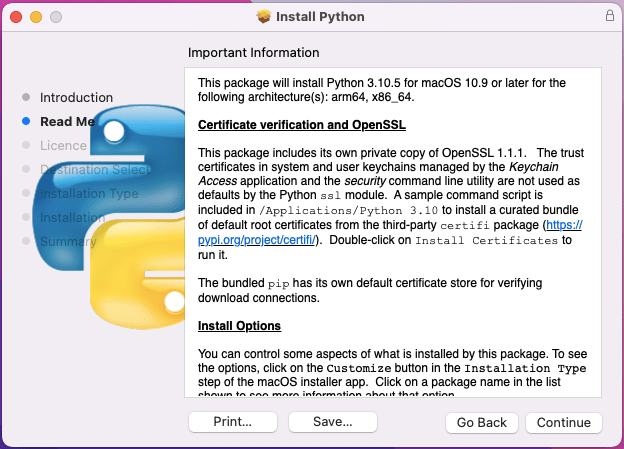Save the Read Me to a file
The width and height of the screenshot is (624, 449).
tap(333, 422)
